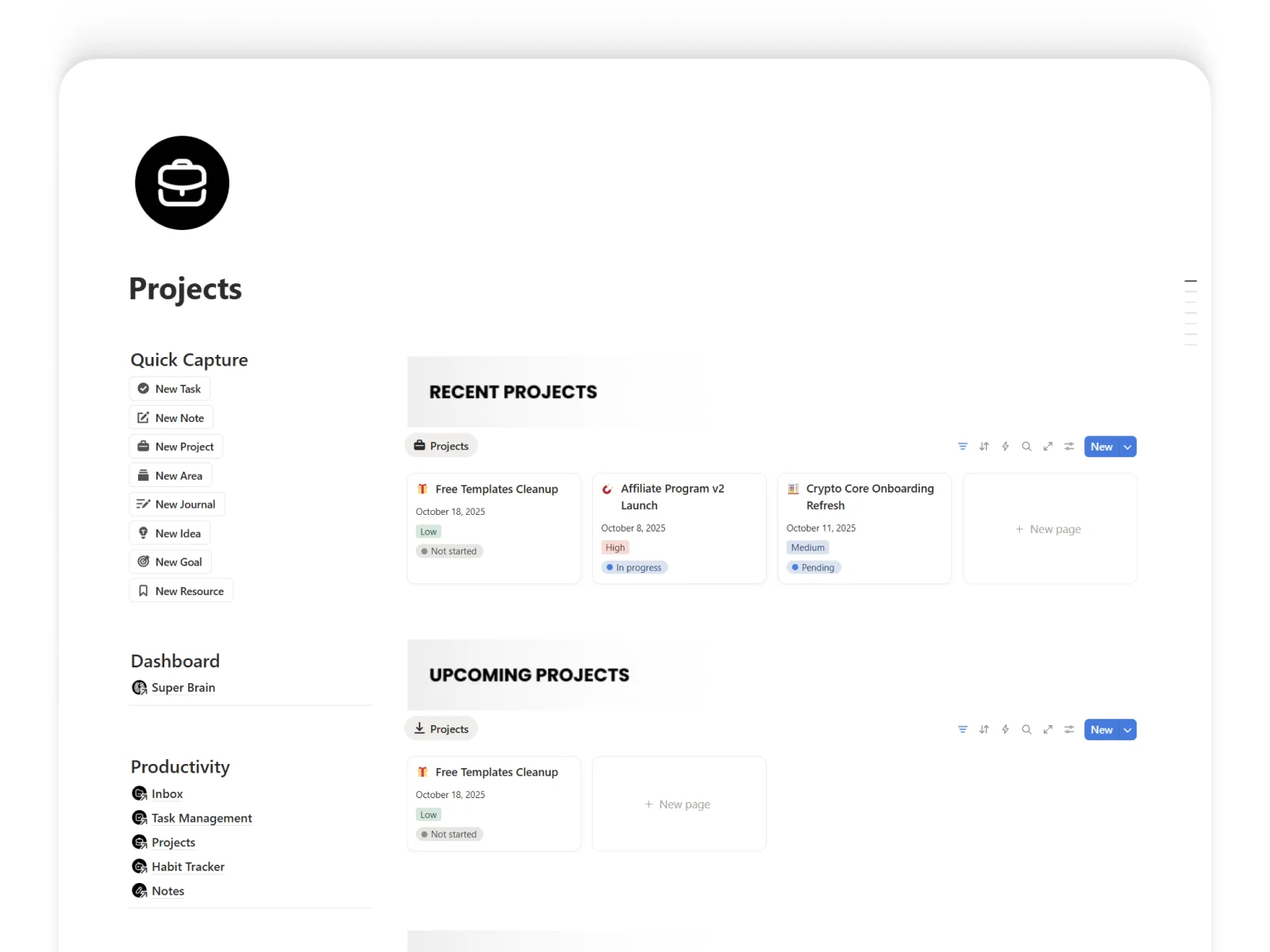The height and width of the screenshot is (952, 1270).
Task: Open automations lightning icon in Recent Projects
Action: coord(1005,447)
